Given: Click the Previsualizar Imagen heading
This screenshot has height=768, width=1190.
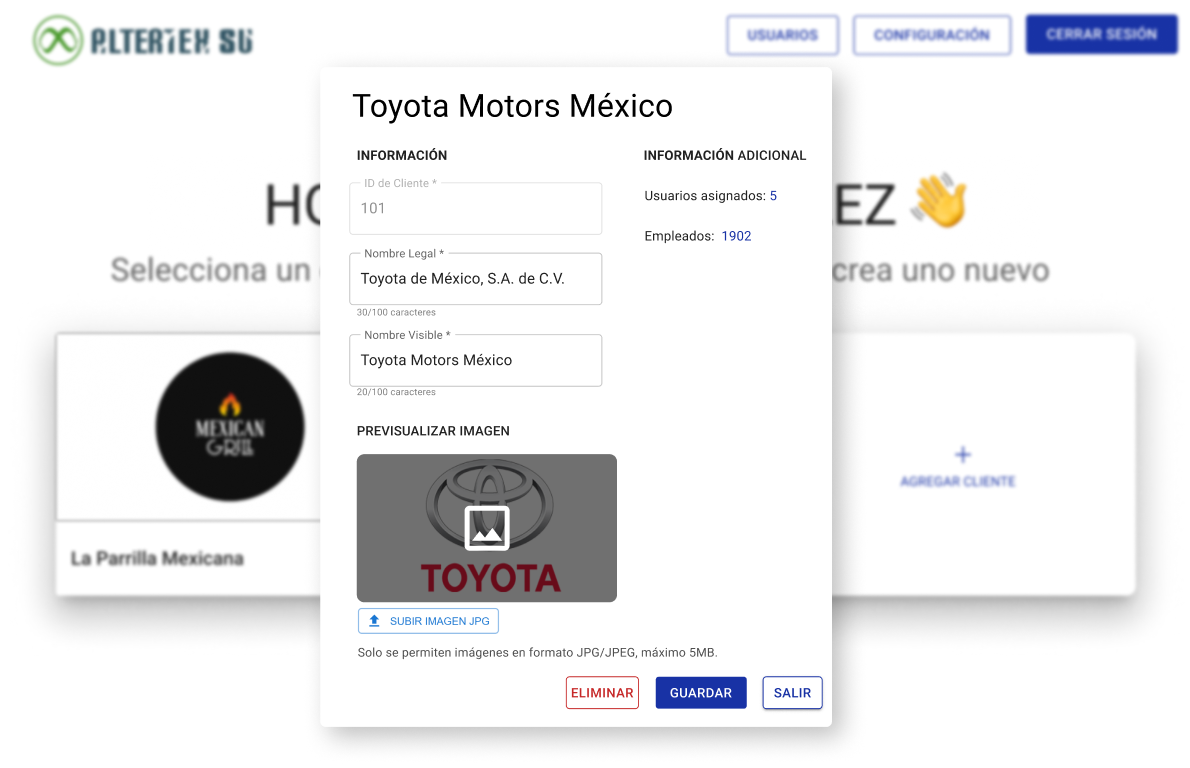Looking at the screenshot, I should pos(433,431).
